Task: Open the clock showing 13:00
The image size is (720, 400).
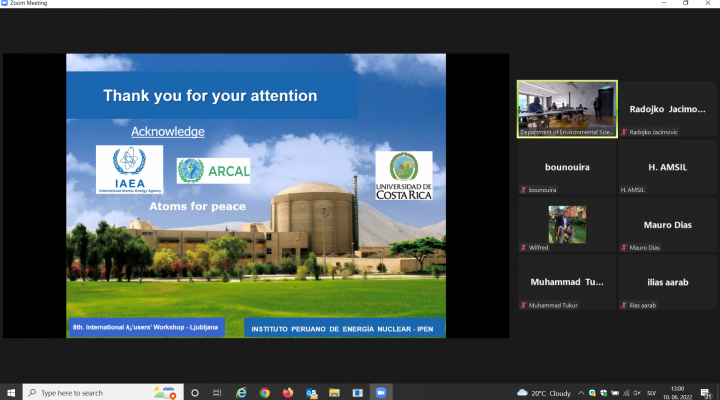Action: 677,393
